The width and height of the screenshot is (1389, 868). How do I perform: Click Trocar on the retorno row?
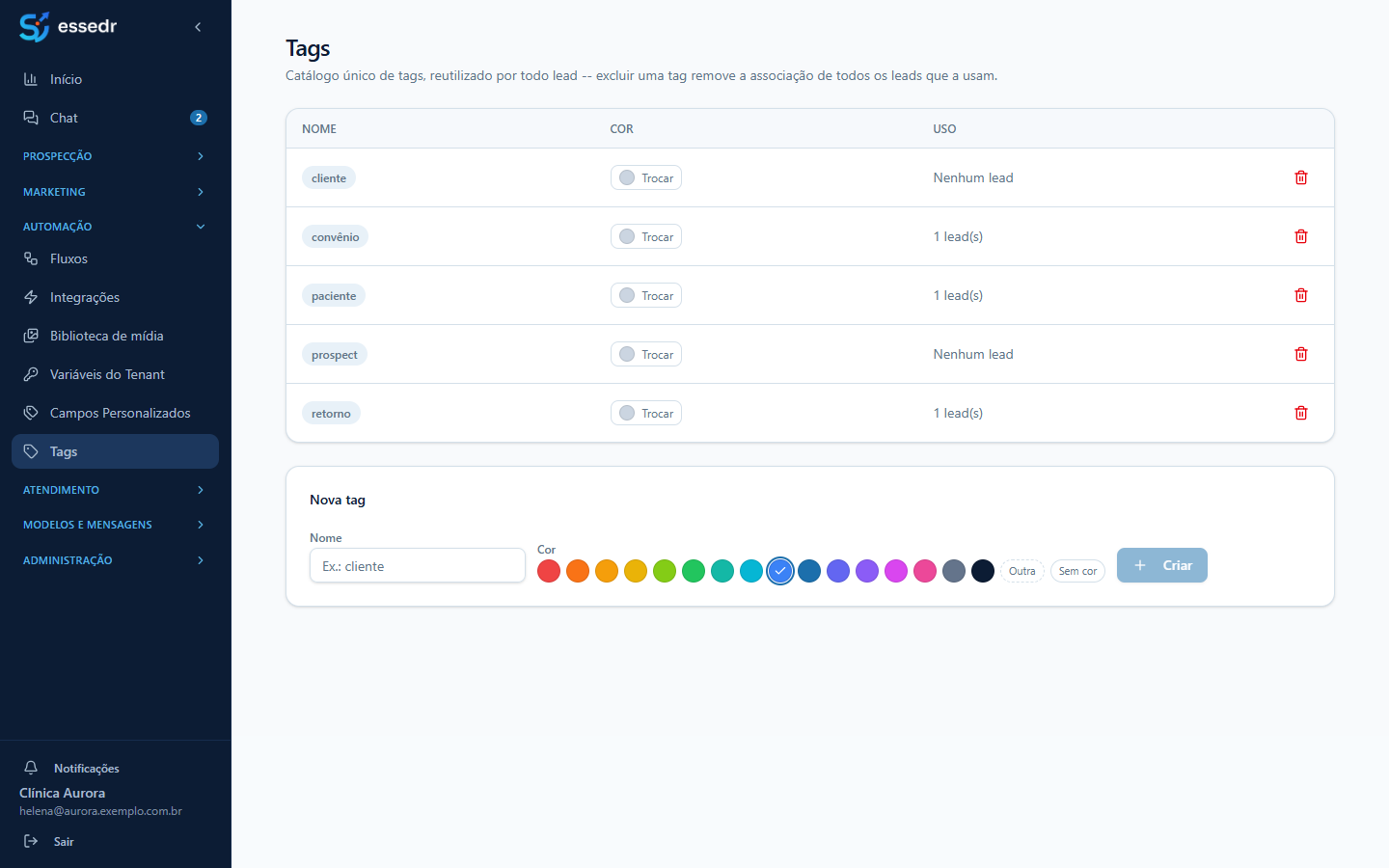click(x=646, y=413)
